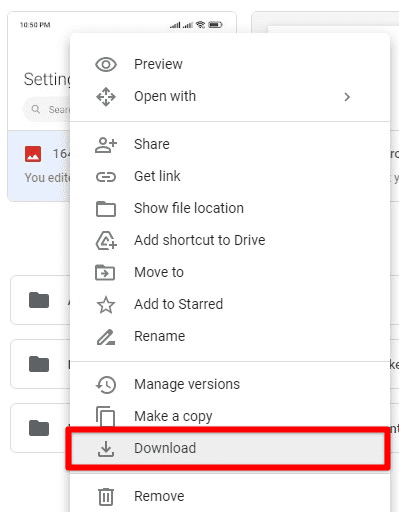Click the Remove trash icon

point(106,497)
